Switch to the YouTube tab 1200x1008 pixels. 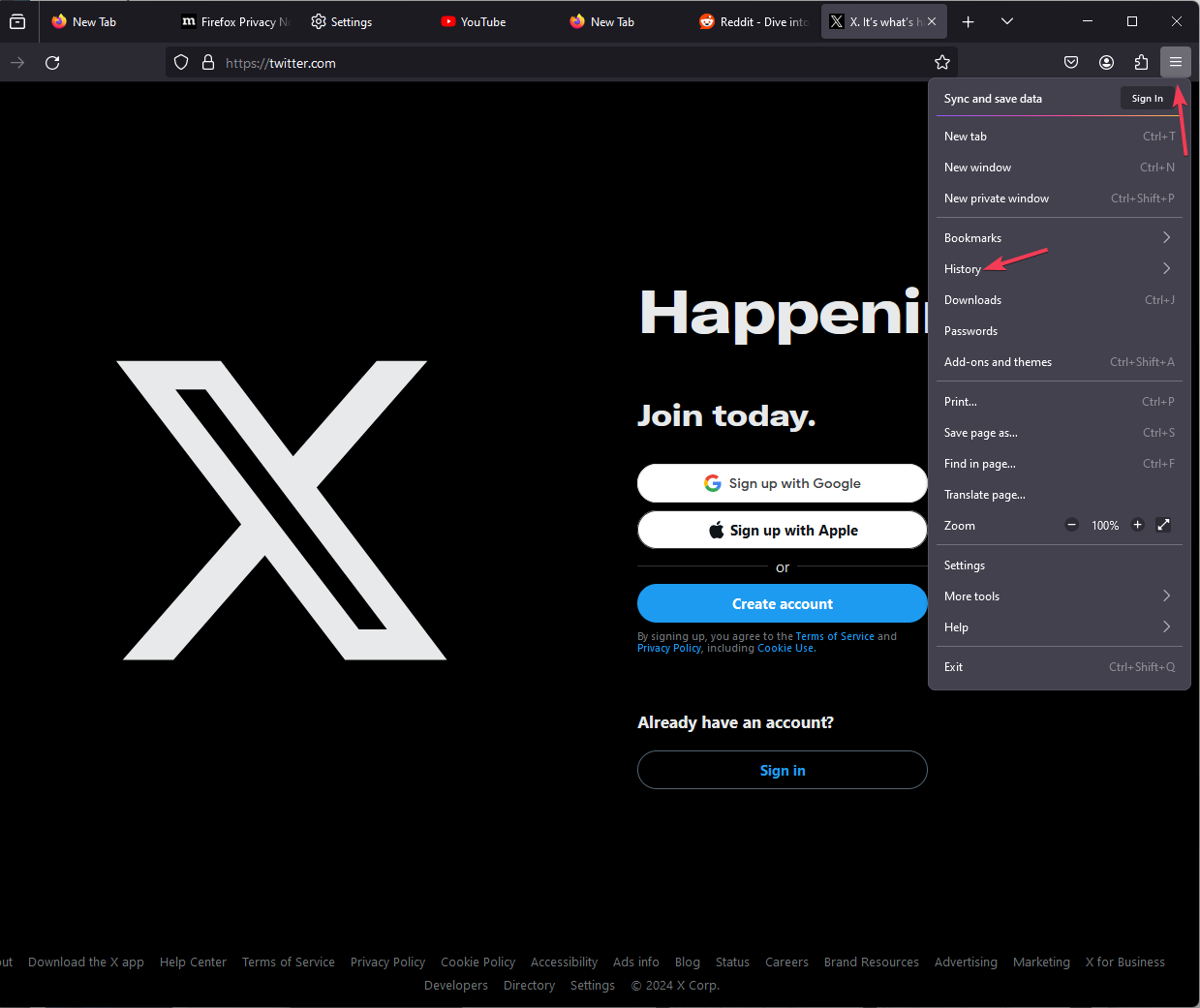point(493,21)
